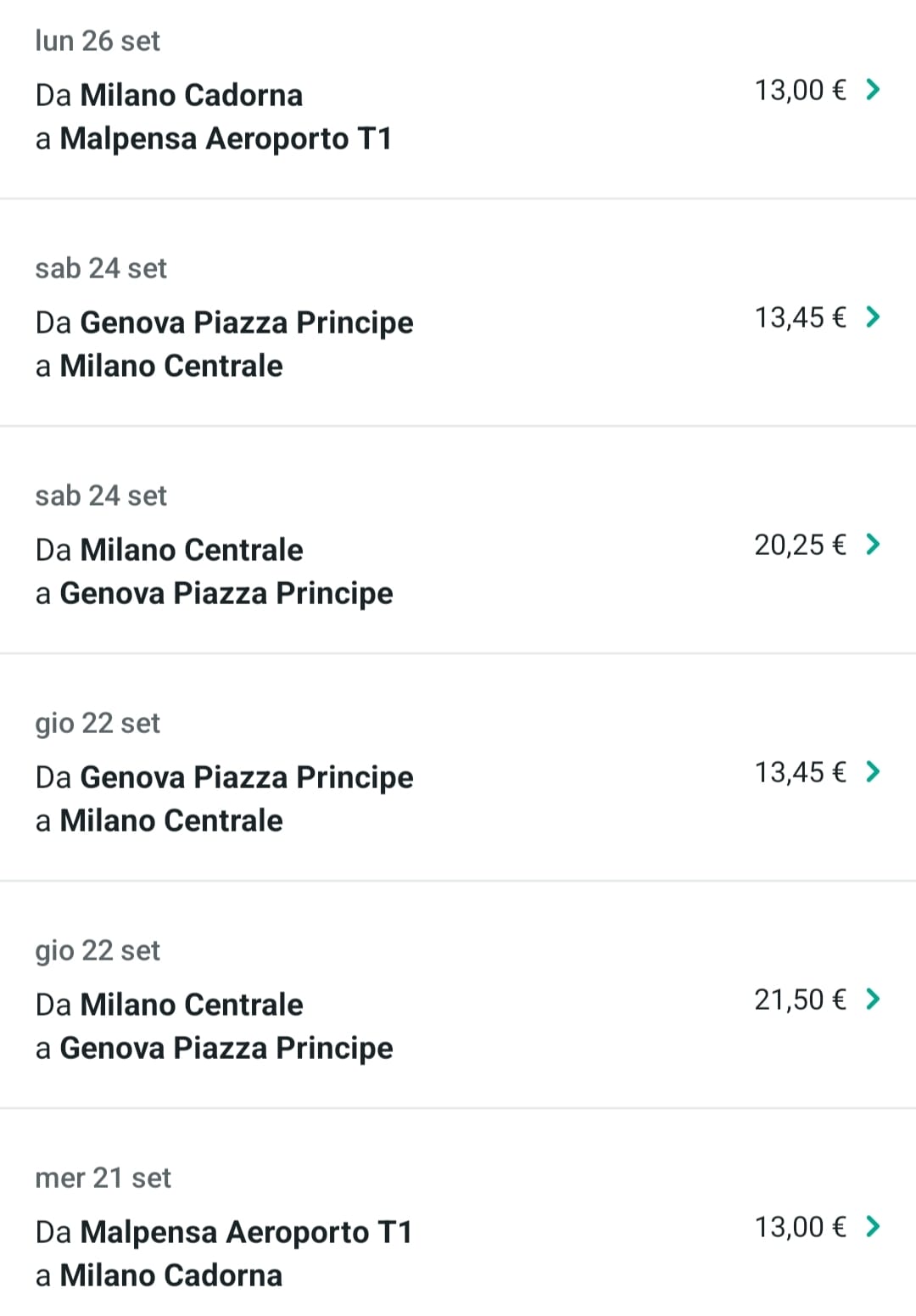Open gio 22 set Milano Centrale to Genova route

coord(214,1026)
